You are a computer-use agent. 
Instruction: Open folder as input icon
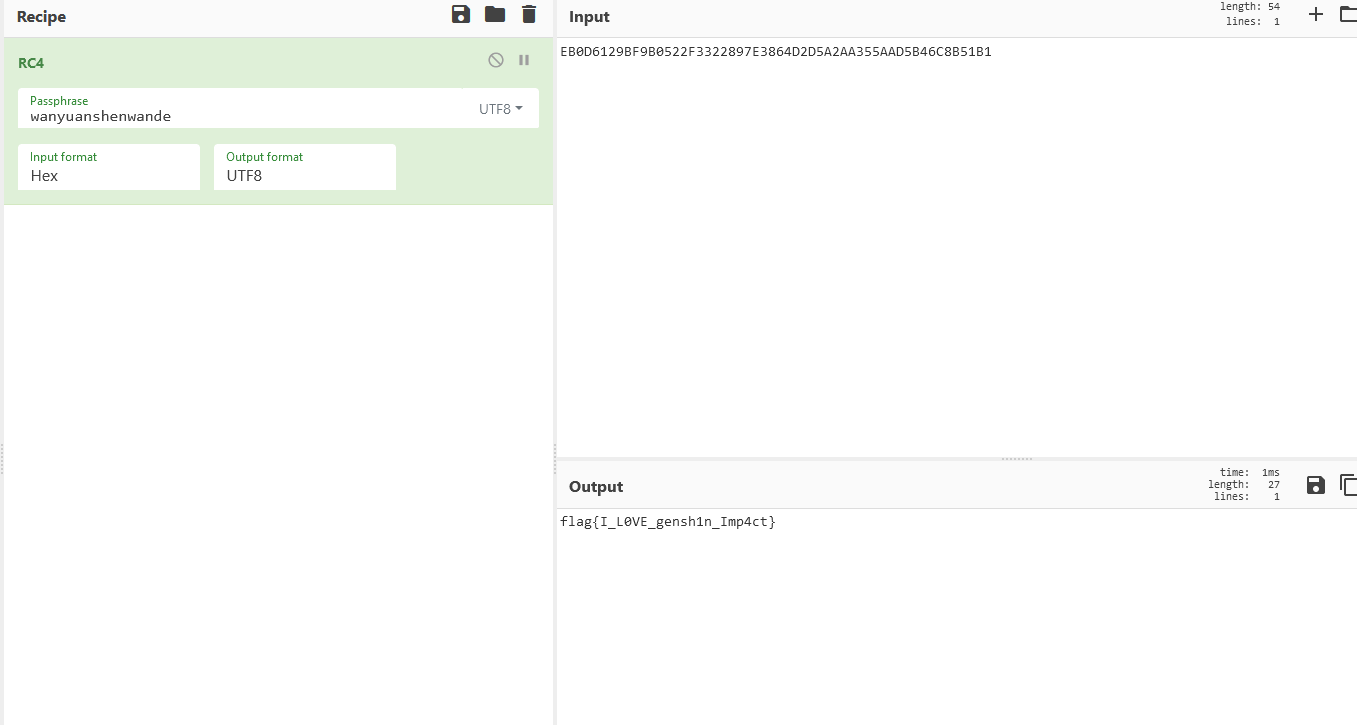tap(1348, 14)
